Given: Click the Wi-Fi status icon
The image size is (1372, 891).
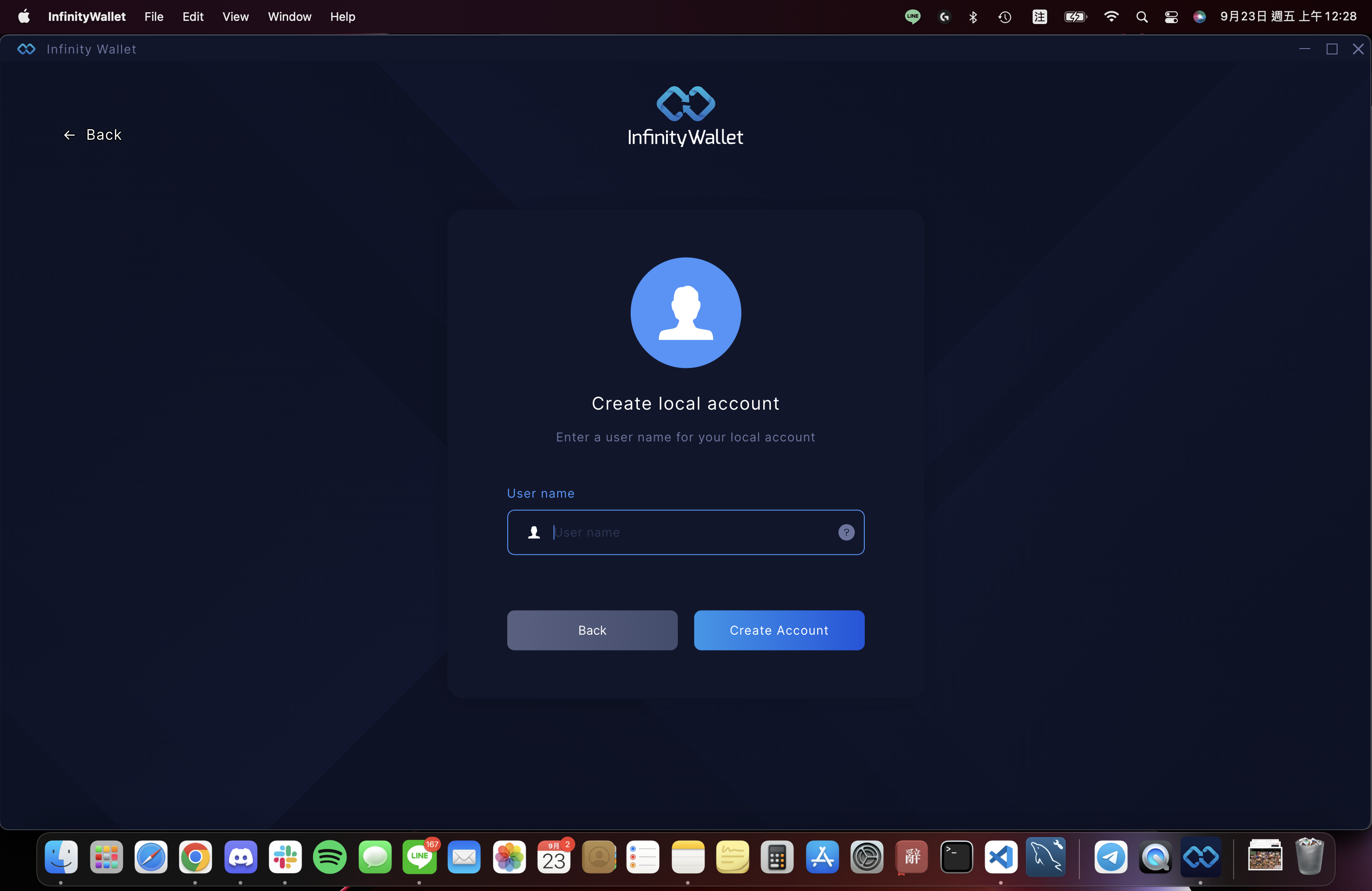Looking at the screenshot, I should tap(1111, 17).
